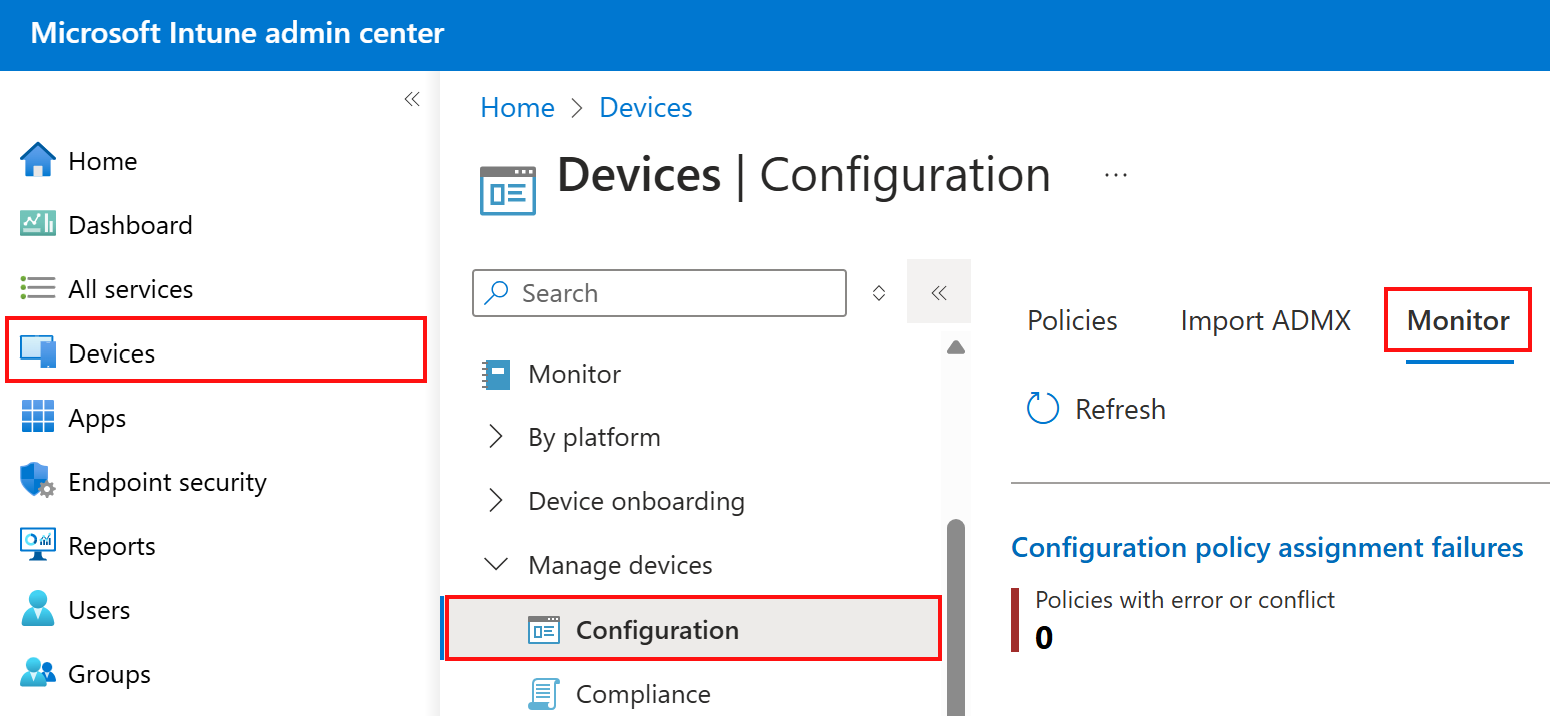Image resolution: width=1550 pixels, height=716 pixels.
Task: Collapse the left navigation pane with the double chevron
Action: coord(412,99)
